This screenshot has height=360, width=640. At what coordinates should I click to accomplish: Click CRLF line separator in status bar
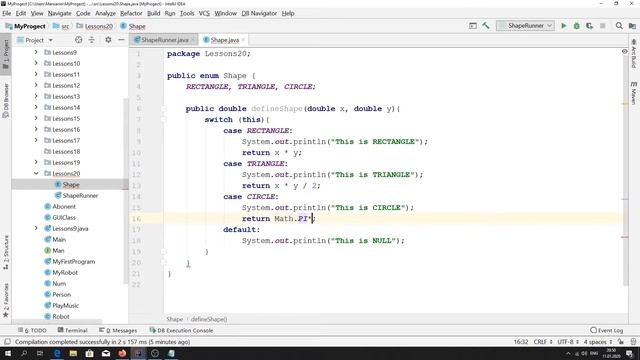(x=542, y=342)
